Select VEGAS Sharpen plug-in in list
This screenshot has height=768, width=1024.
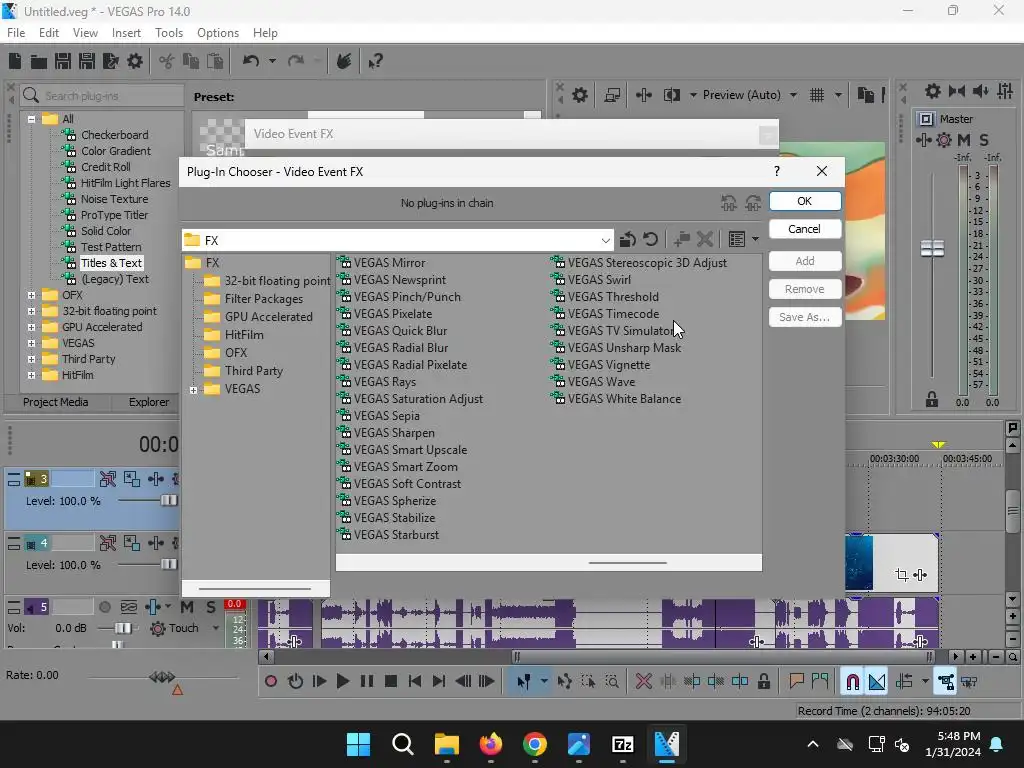point(394,433)
